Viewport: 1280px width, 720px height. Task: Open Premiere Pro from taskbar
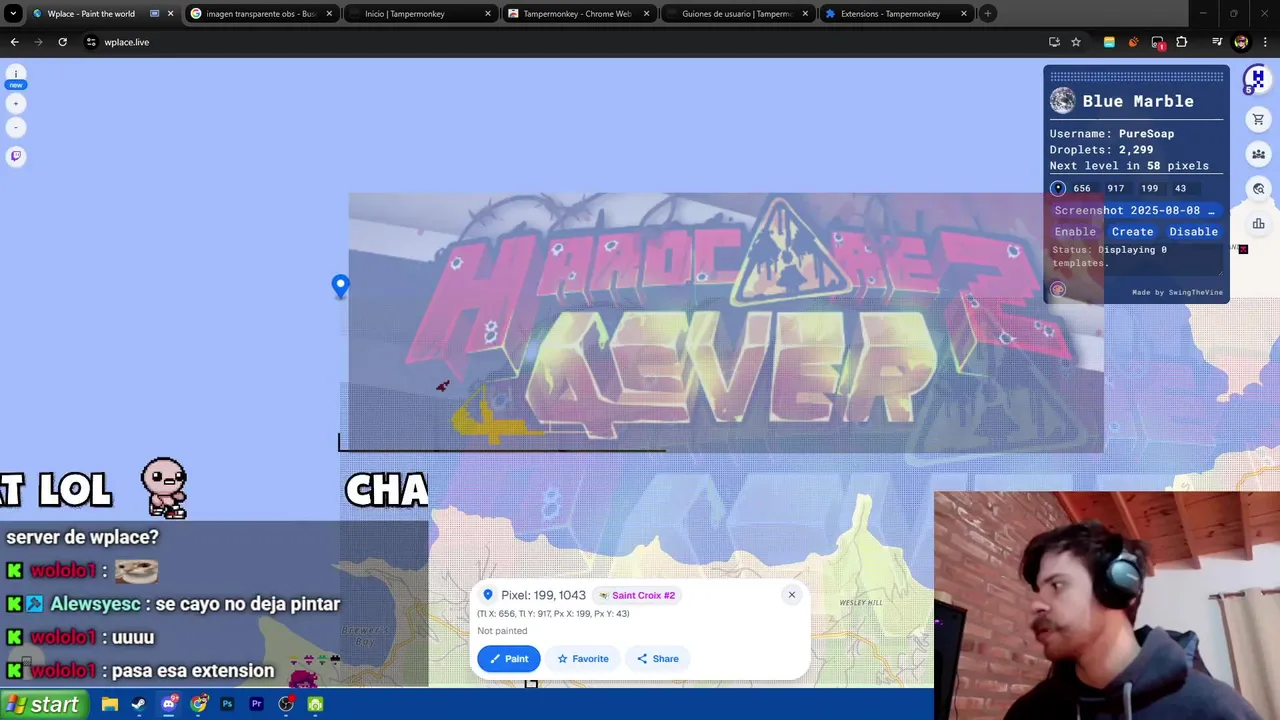point(257,704)
